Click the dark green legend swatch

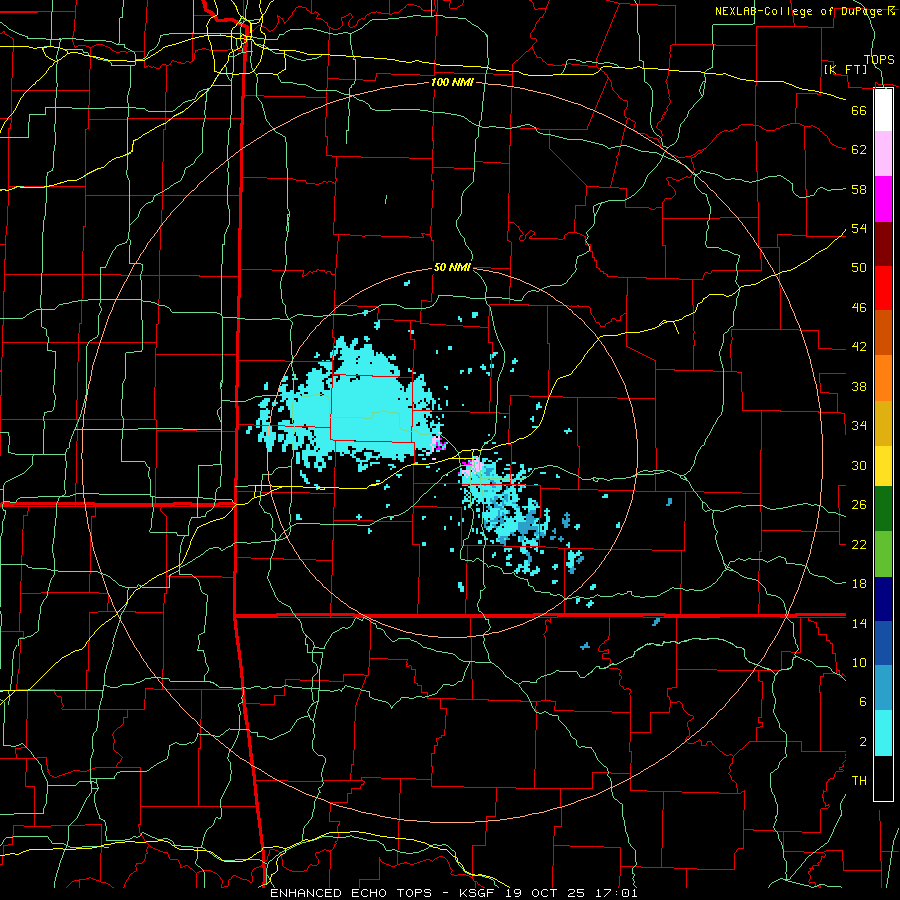[883, 509]
